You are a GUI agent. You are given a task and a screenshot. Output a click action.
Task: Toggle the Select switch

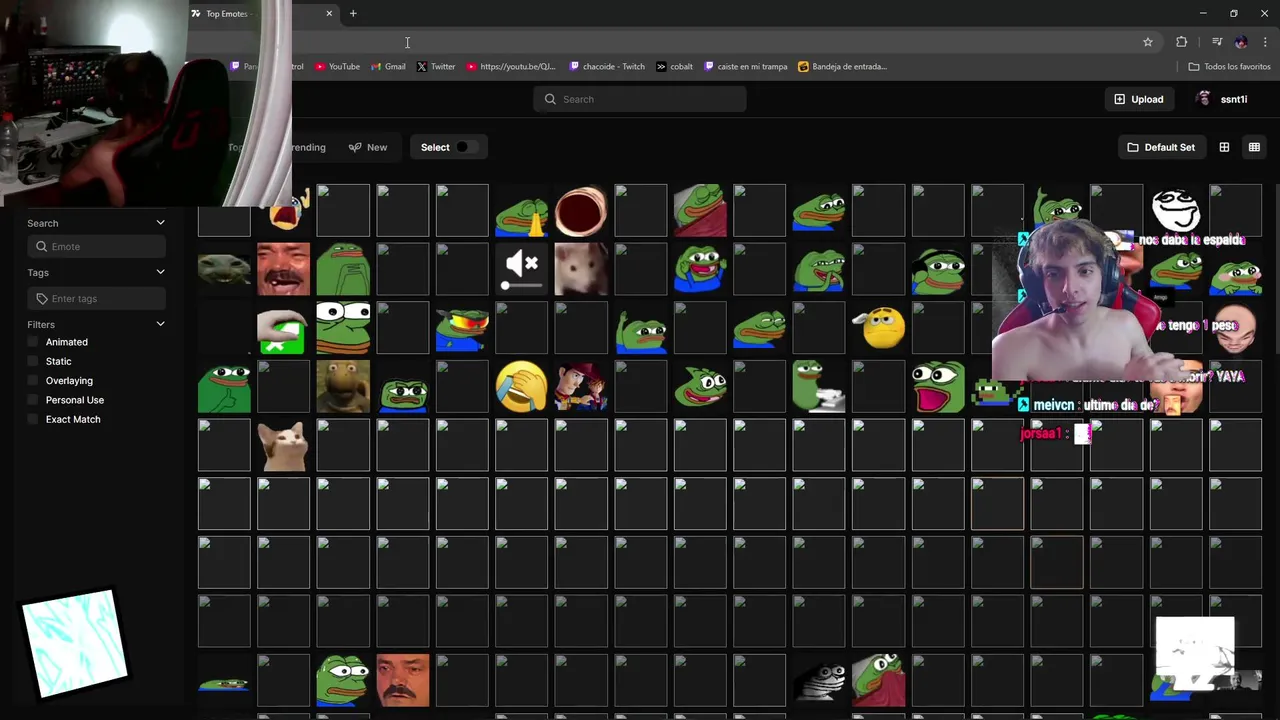pos(465,147)
